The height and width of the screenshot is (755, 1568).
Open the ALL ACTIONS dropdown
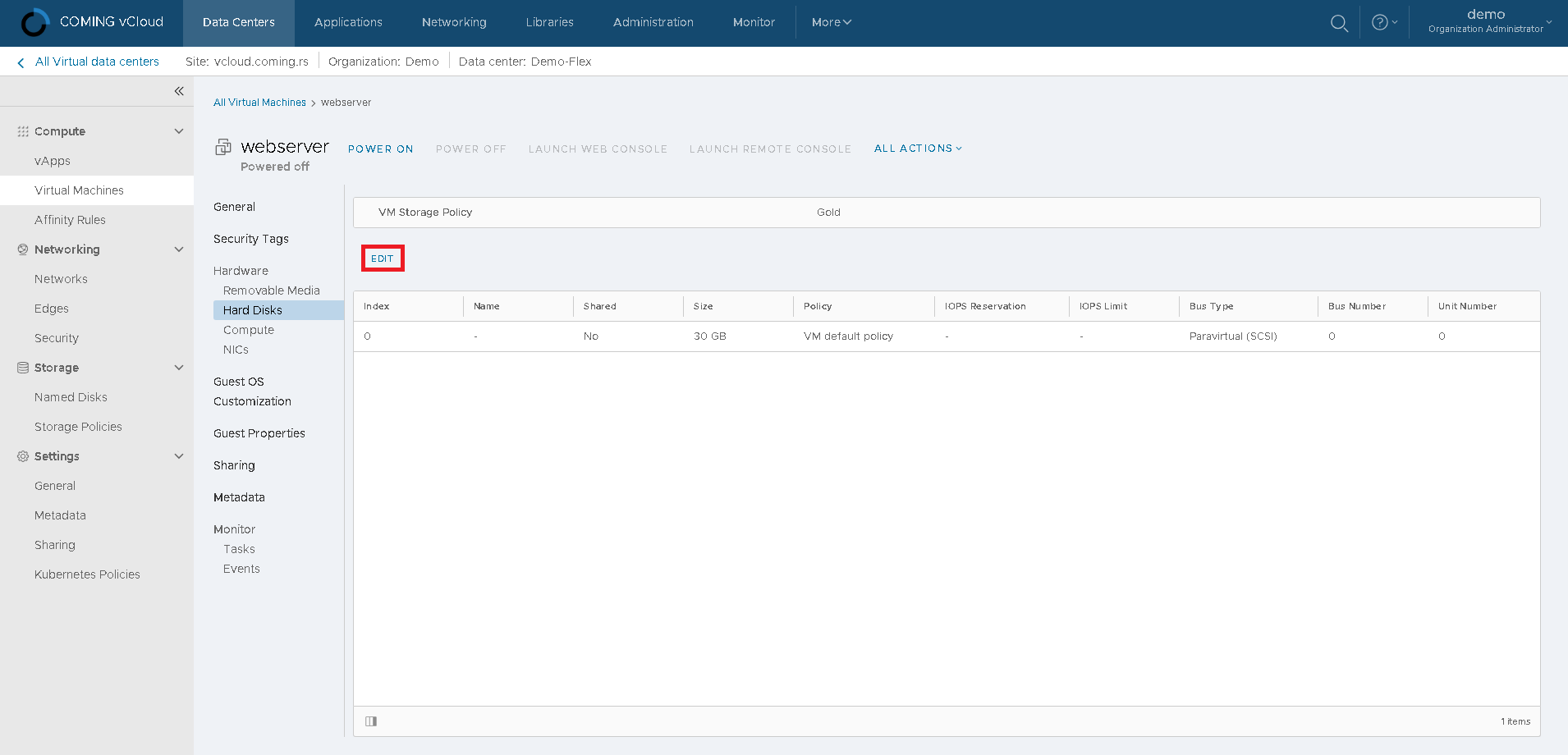(x=918, y=149)
